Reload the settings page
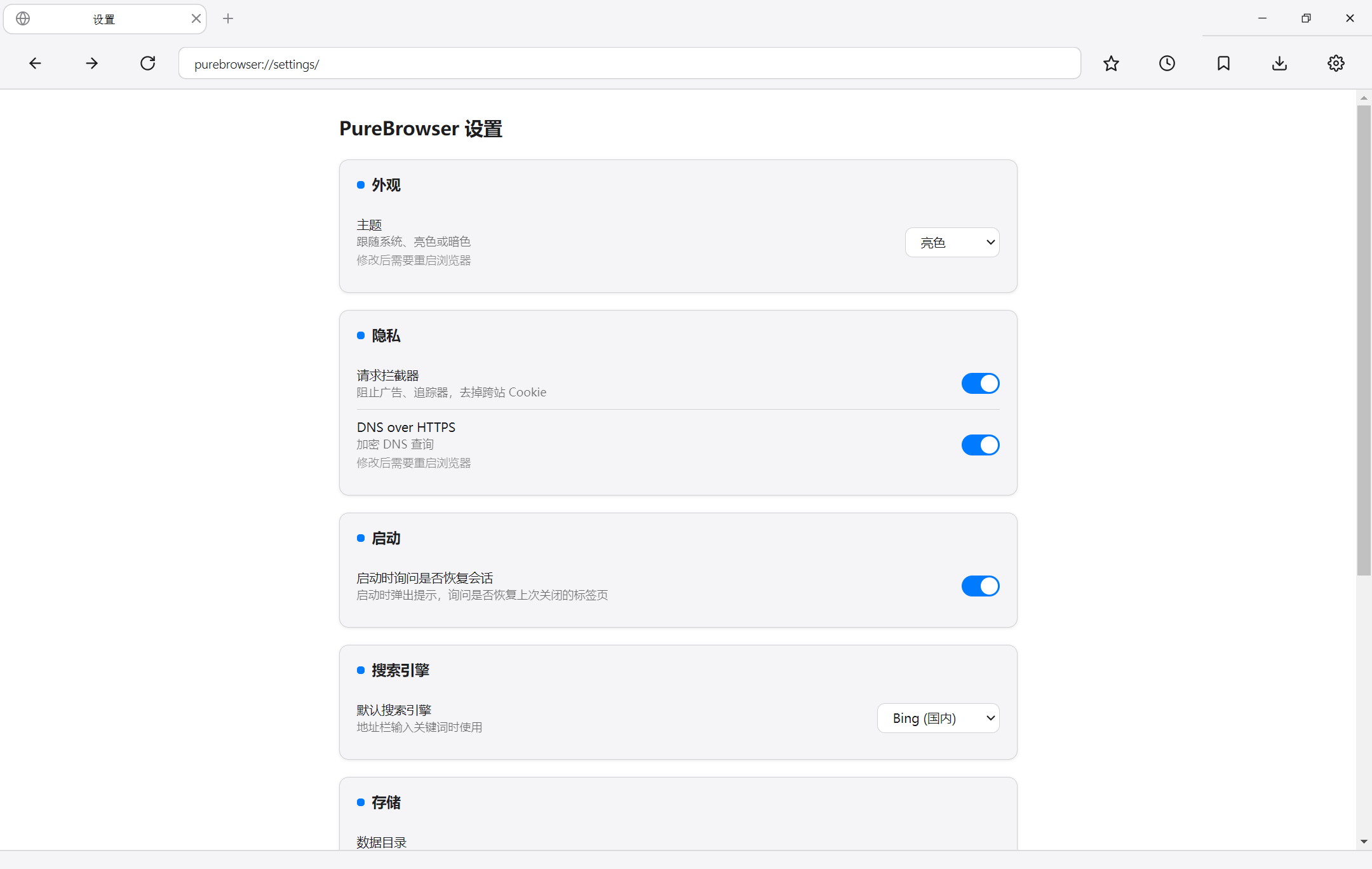Screen dimensions: 1372x869 [x=147, y=63]
